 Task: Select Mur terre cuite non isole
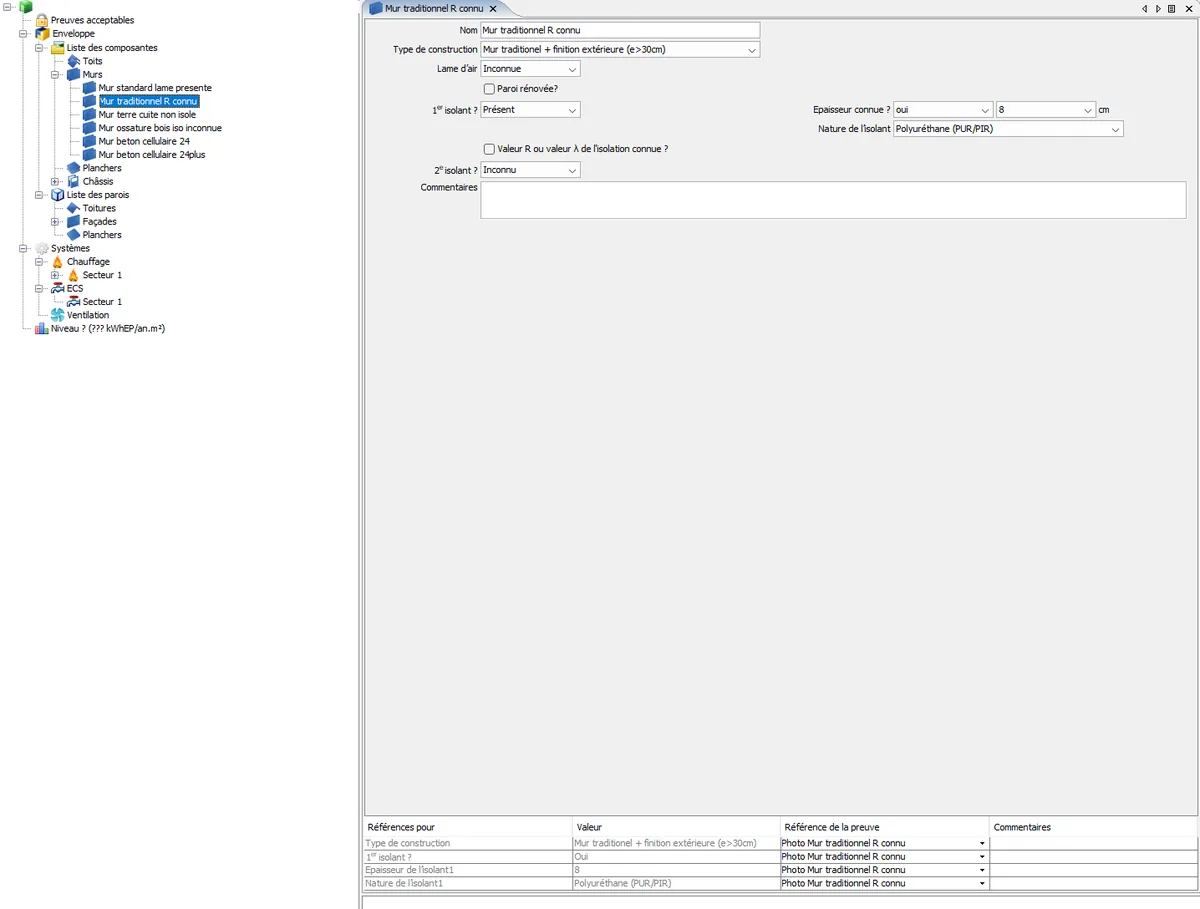pyautogui.click(x=147, y=115)
